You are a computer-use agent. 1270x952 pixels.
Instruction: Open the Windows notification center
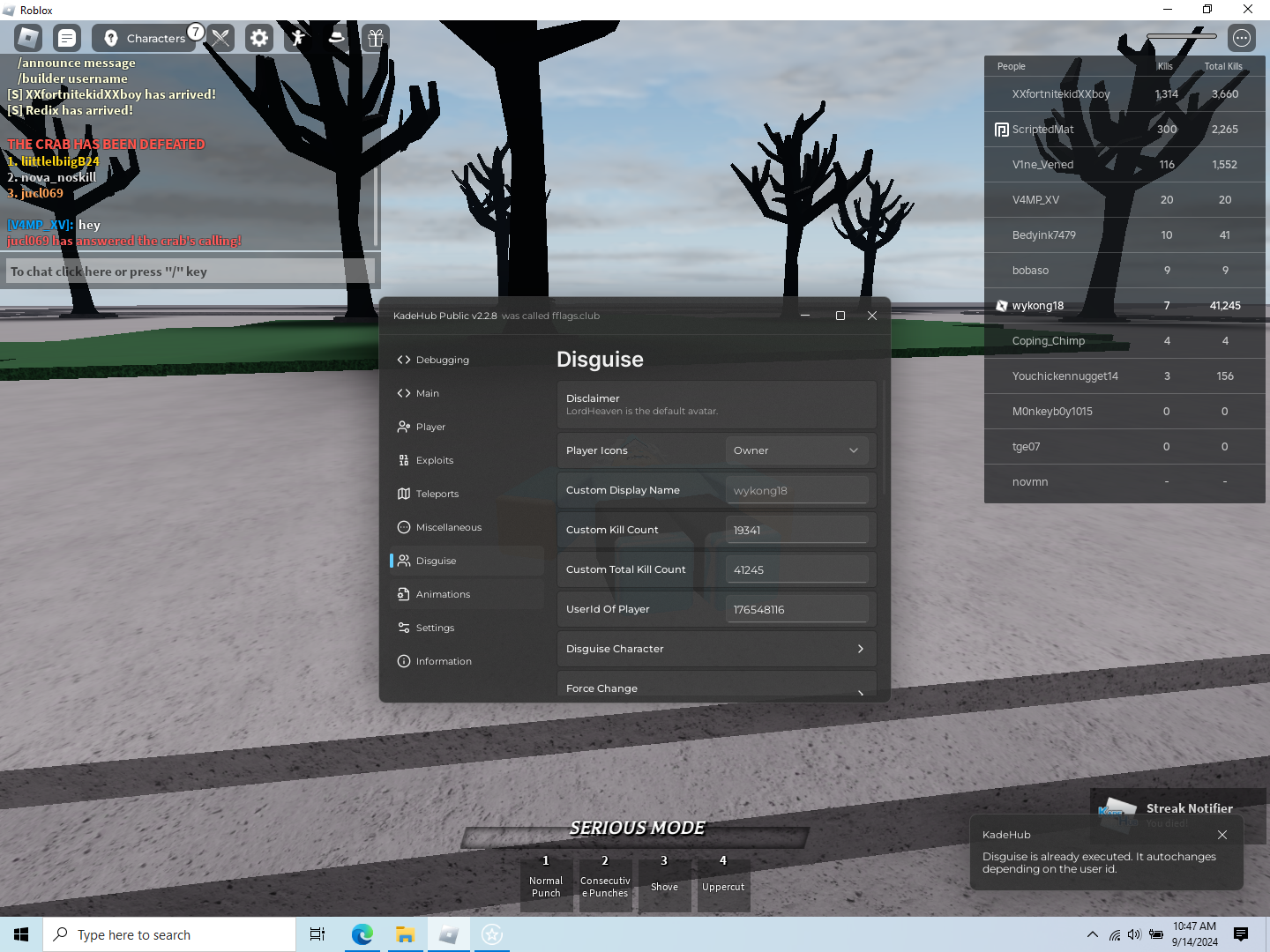coord(1241,934)
